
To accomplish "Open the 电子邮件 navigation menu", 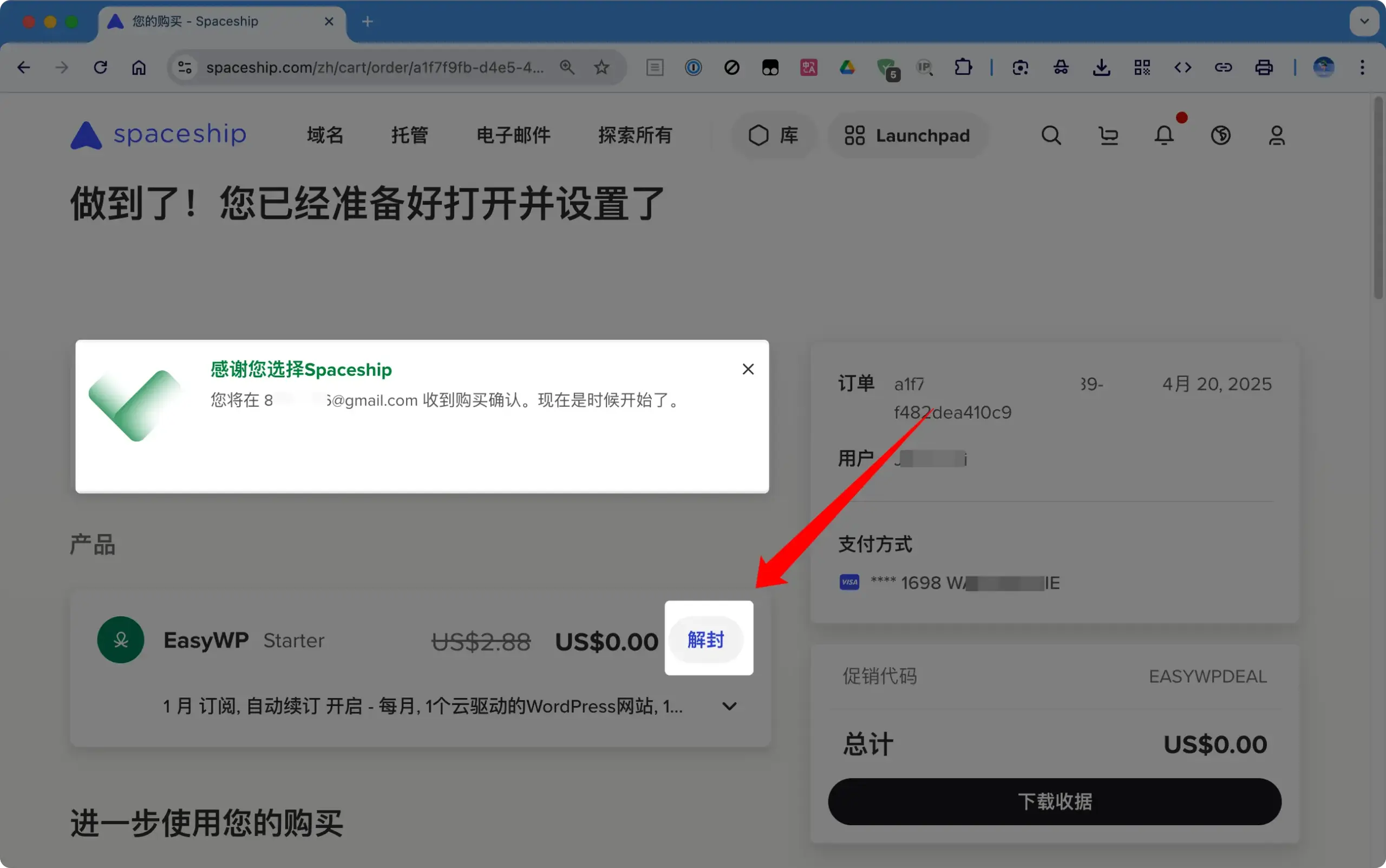I will point(513,135).
